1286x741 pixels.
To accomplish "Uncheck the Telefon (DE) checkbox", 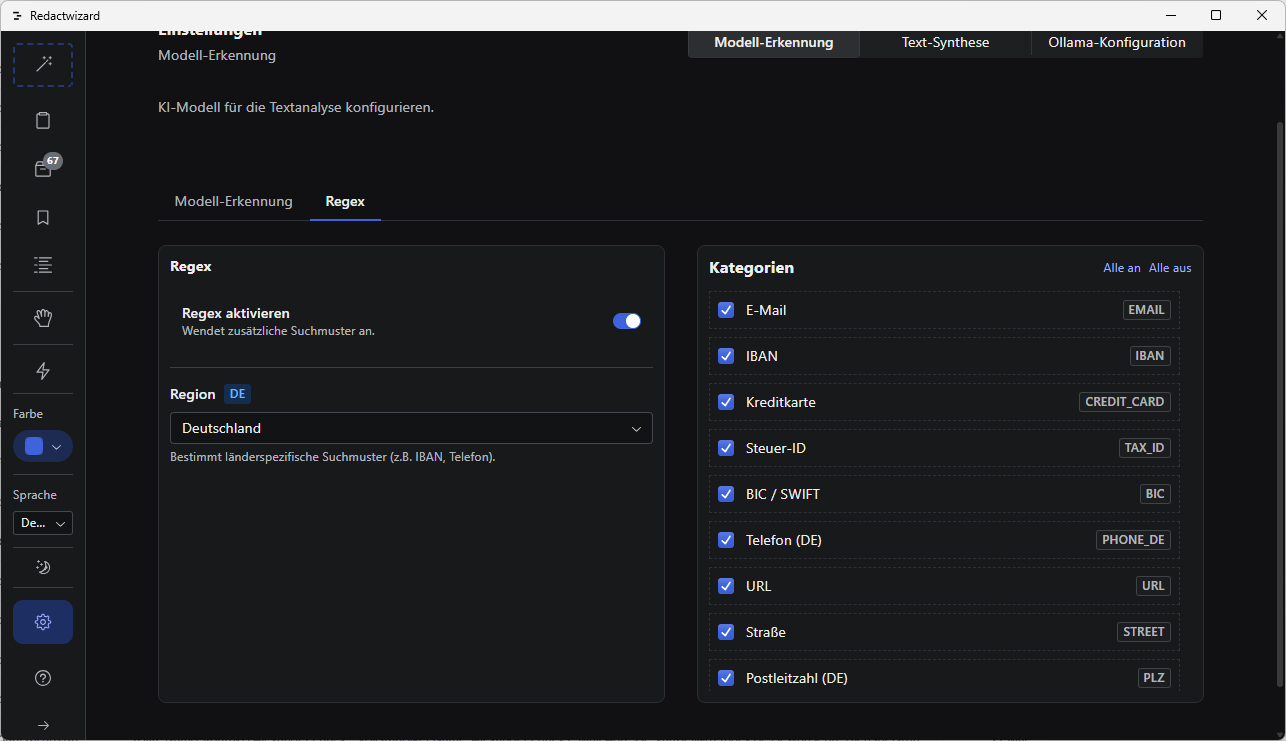I will (726, 540).
